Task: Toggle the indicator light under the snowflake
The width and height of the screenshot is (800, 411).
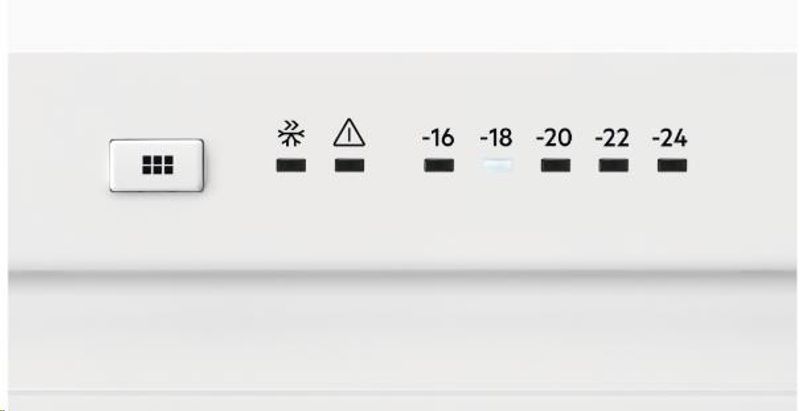Action: (x=291, y=165)
